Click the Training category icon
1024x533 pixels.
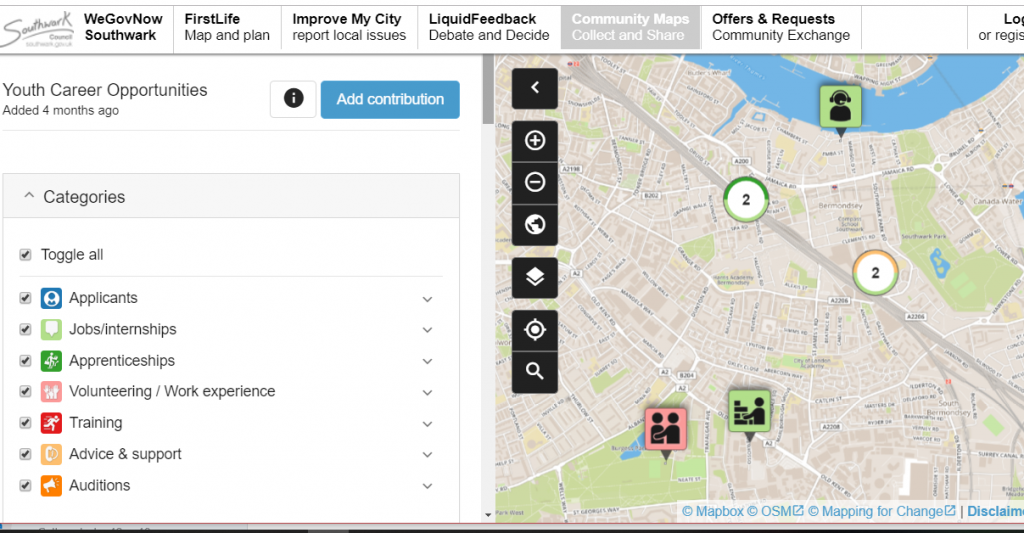(51, 423)
